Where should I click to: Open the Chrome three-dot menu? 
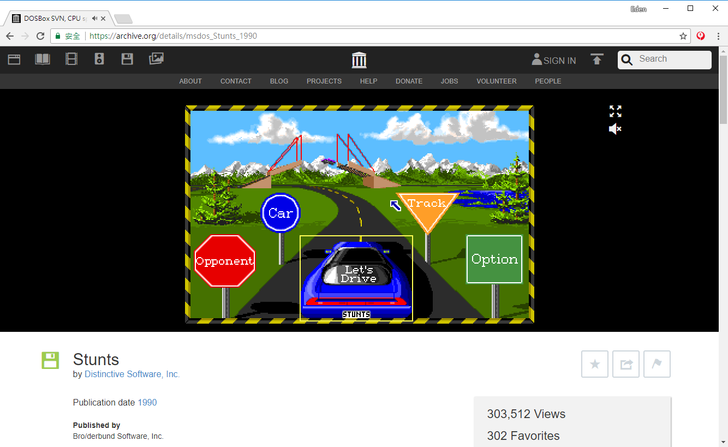pyautogui.click(x=717, y=36)
